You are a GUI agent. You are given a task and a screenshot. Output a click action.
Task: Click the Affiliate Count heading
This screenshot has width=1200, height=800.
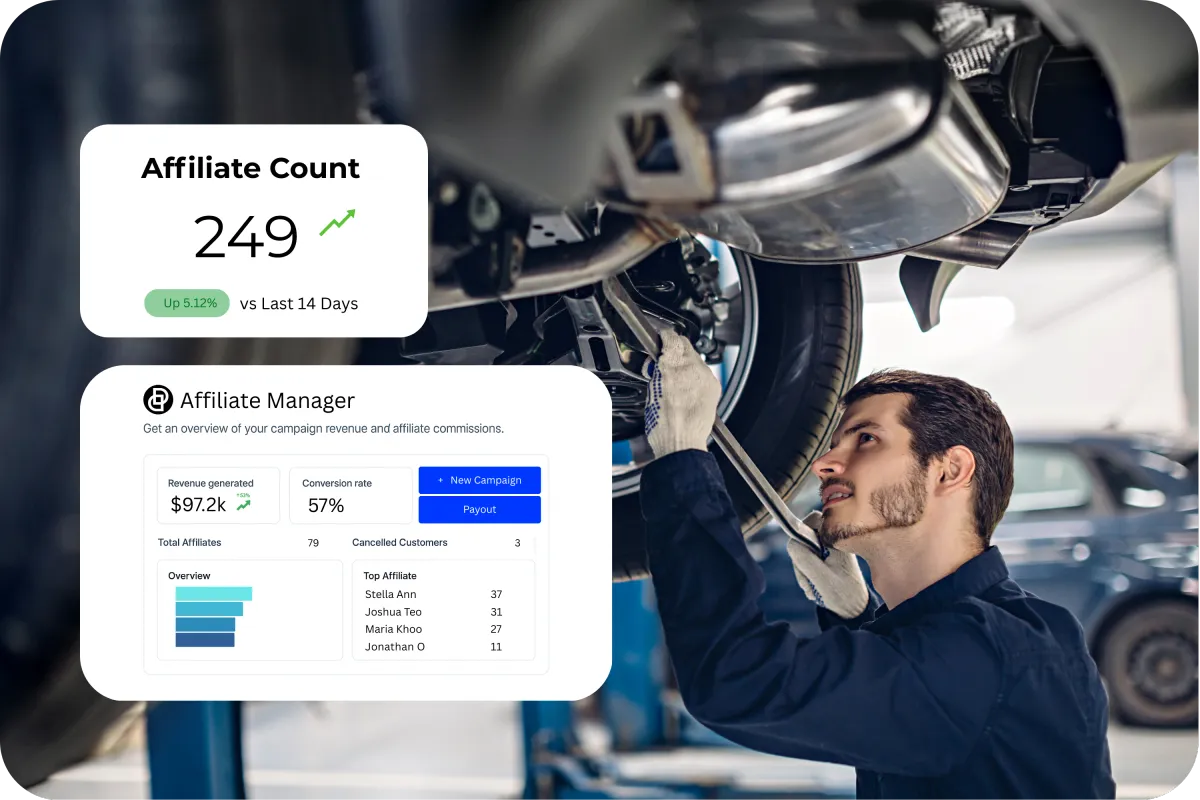pyautogui.click(x=251, y=168)
